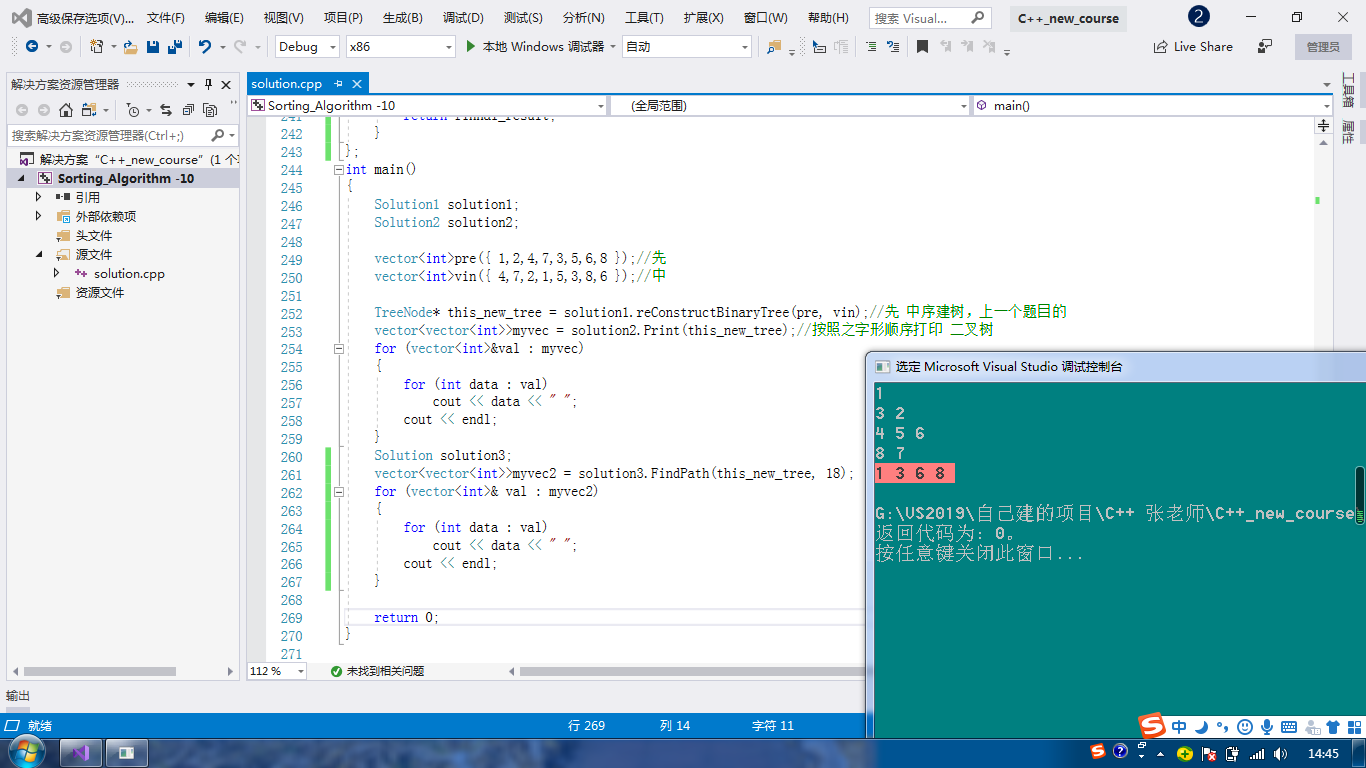This screenshot has height=768, width=1366.
Task: Click the Comment Selection icon
Action: [x=871, y=47]
